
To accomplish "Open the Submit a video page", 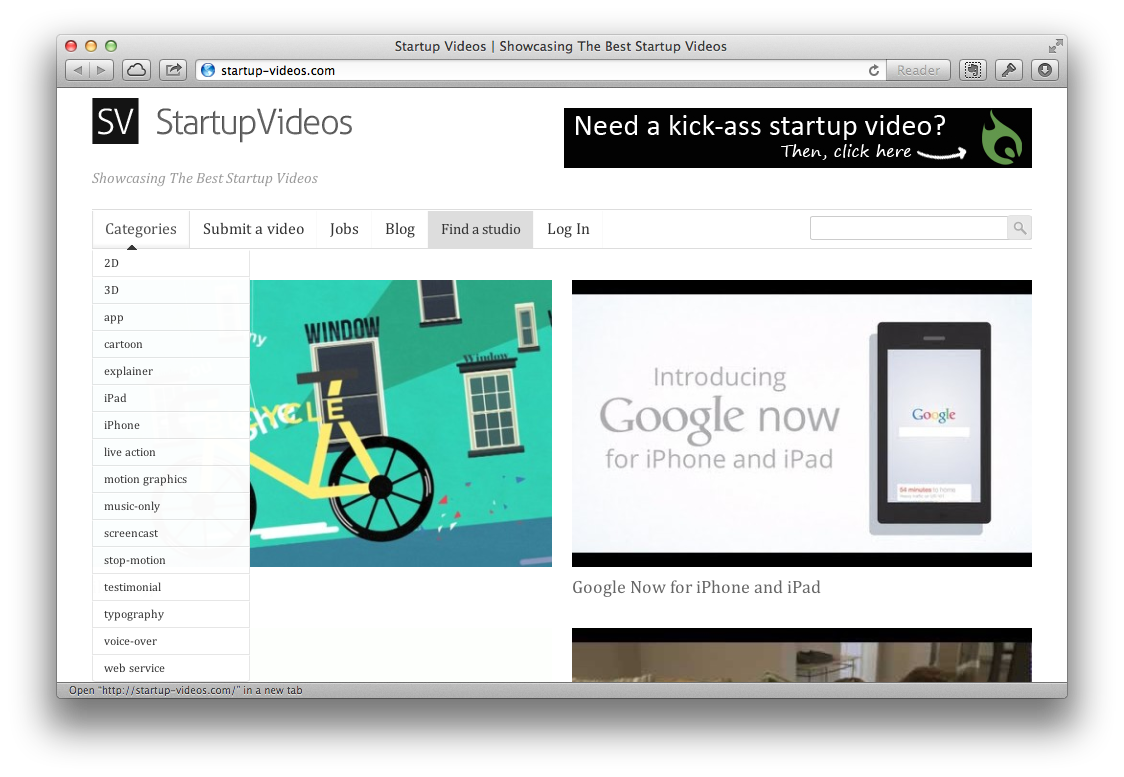I will (253, 229).
